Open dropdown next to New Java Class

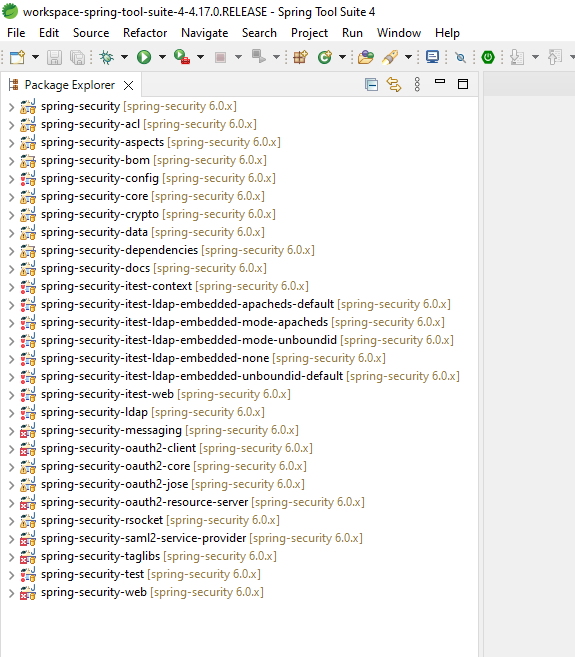342,57
